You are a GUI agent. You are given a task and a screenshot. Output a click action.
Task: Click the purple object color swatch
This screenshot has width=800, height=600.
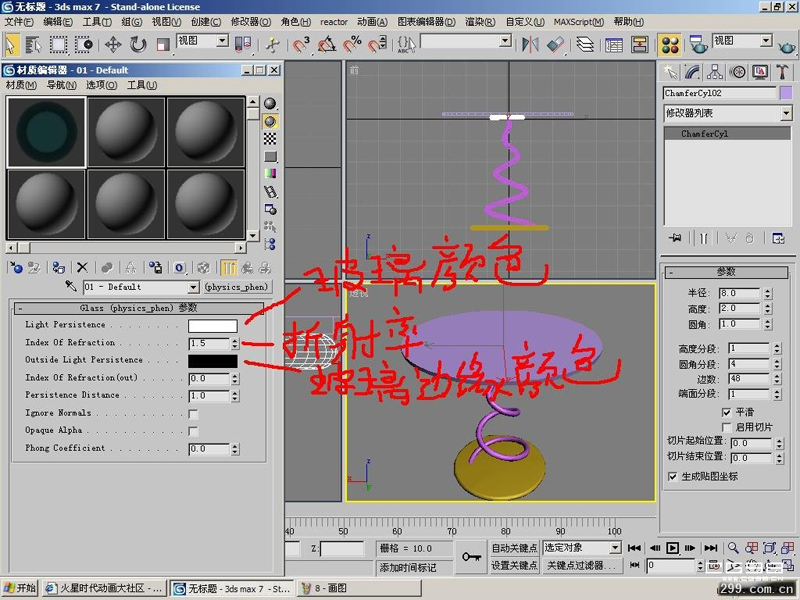tap(786, 93)
